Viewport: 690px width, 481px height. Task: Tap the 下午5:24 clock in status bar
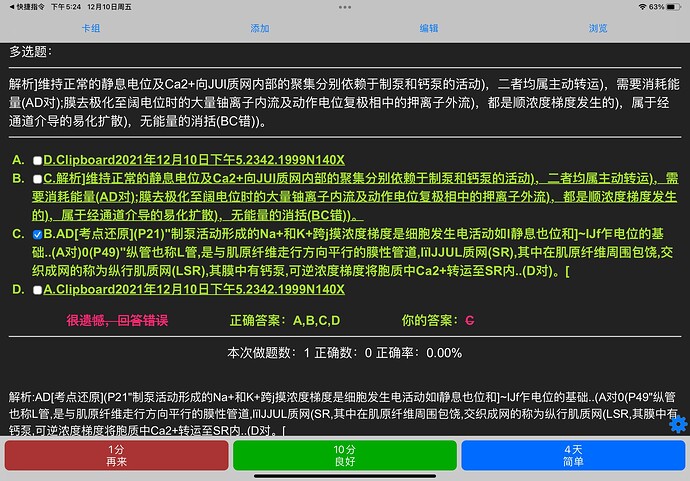click(66, 7)
